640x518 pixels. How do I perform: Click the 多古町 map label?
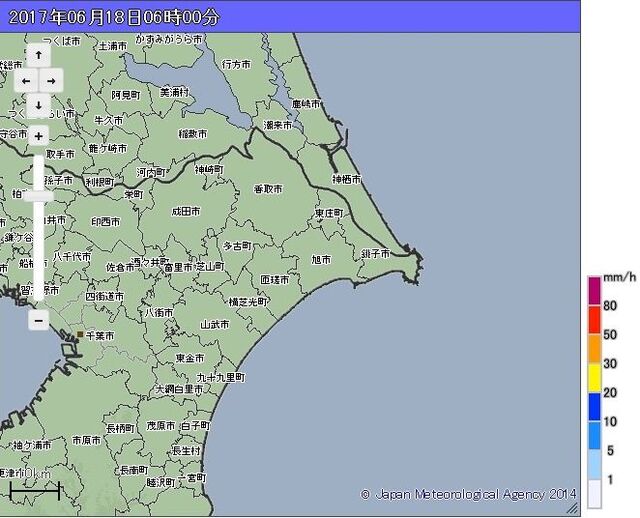237,246
